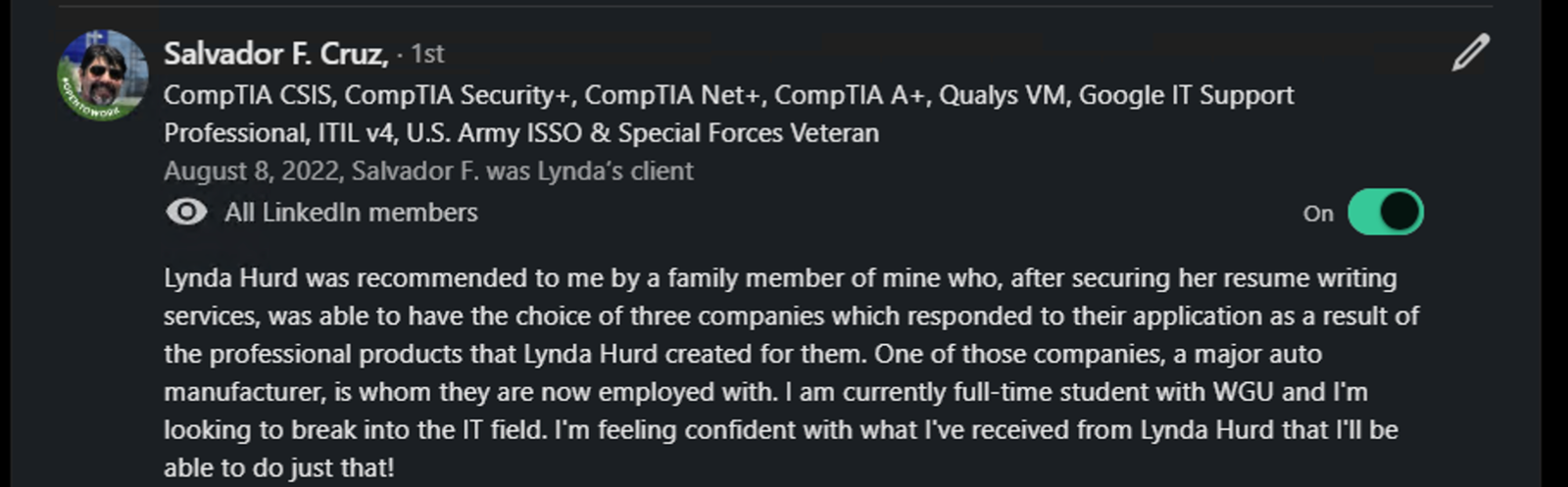Click the CompTIA certifications headline text
1568x487 pixels.
[x=549, y=96]
